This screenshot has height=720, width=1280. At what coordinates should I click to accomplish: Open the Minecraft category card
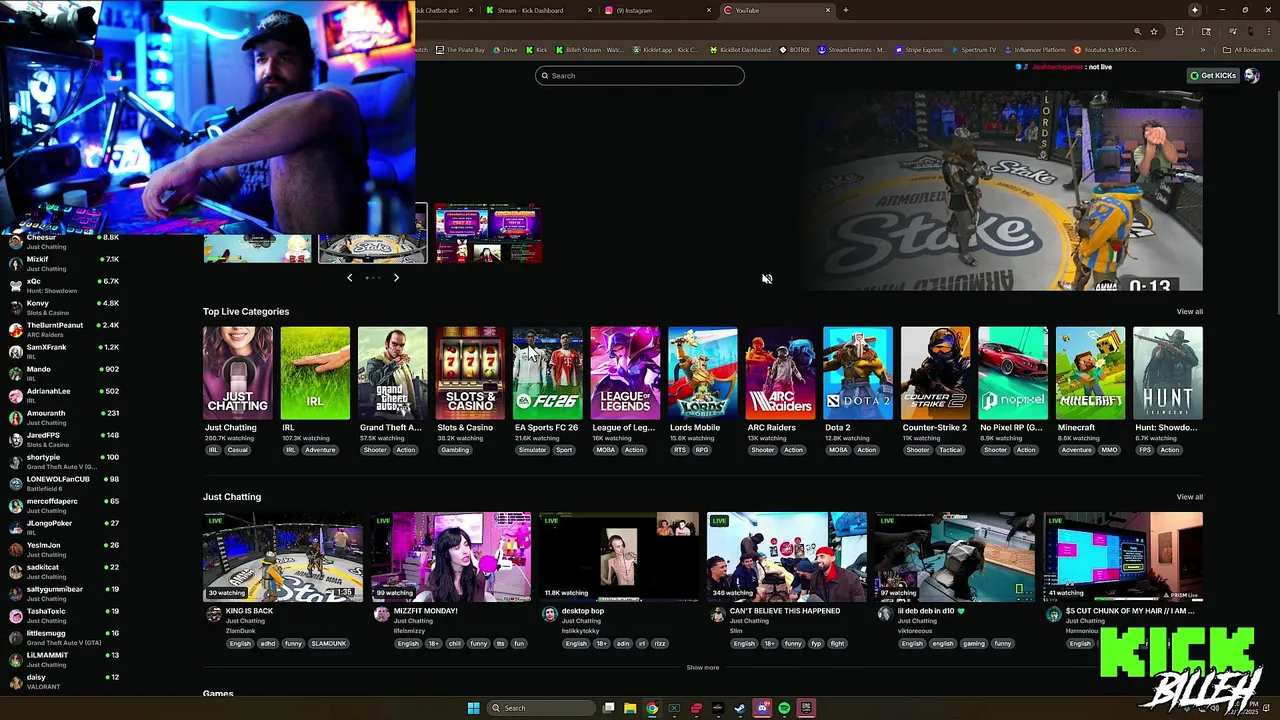point(1090,373)
